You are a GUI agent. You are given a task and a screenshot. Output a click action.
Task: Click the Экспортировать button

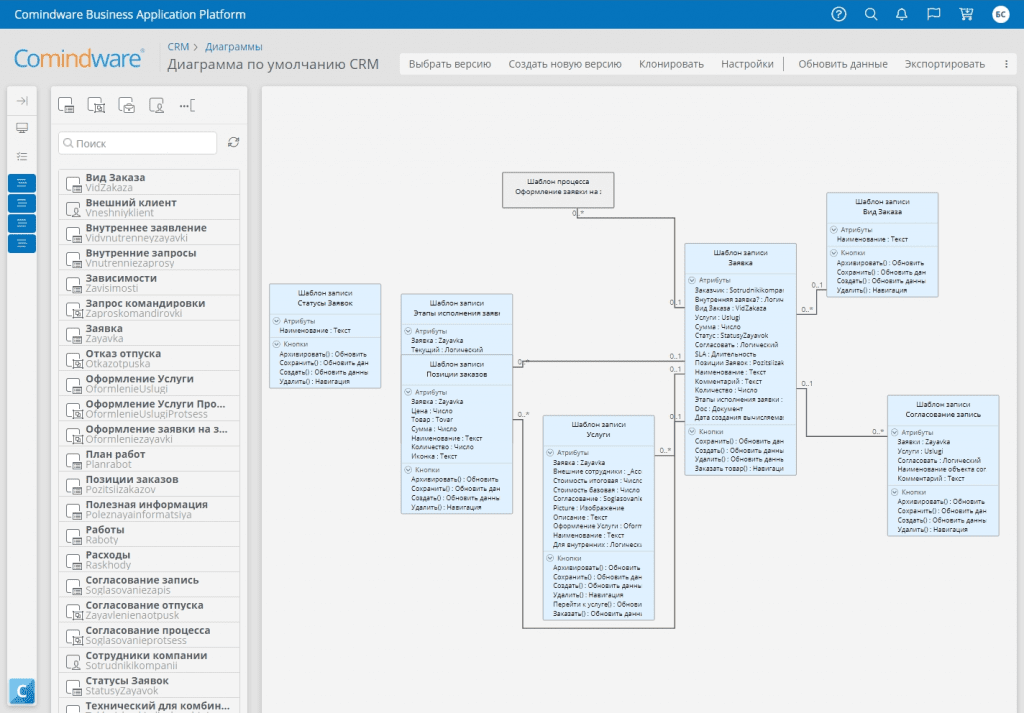coord(944,64)
